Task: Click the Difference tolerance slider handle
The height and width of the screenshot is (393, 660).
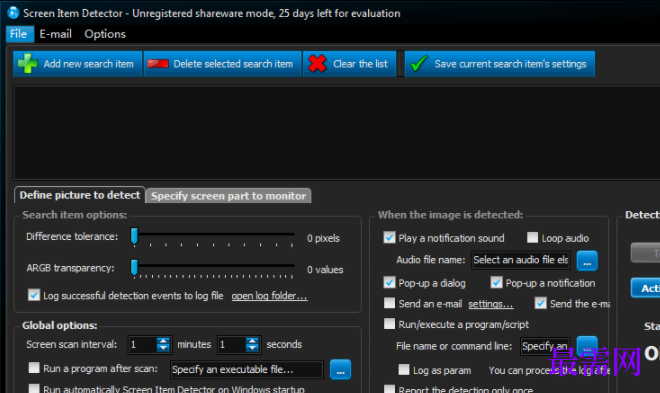Action: click(134, 236)
